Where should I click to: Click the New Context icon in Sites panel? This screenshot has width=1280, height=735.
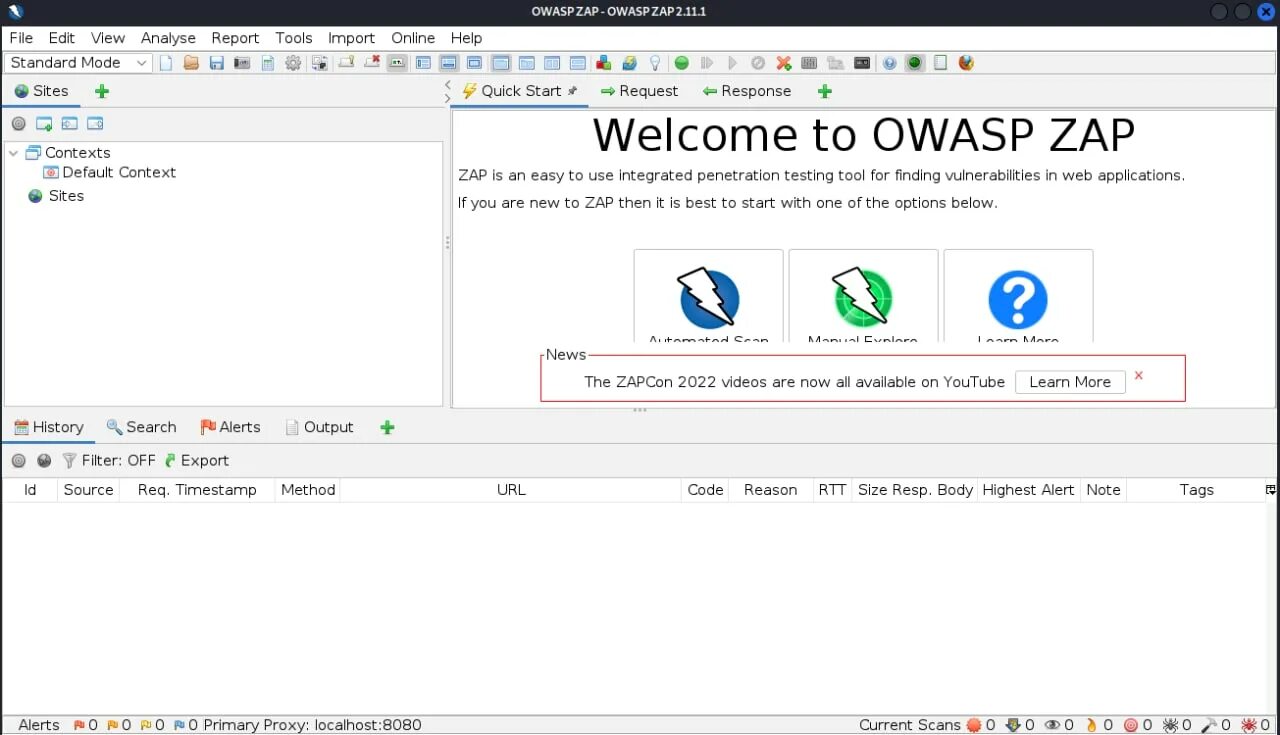(43, 124)
